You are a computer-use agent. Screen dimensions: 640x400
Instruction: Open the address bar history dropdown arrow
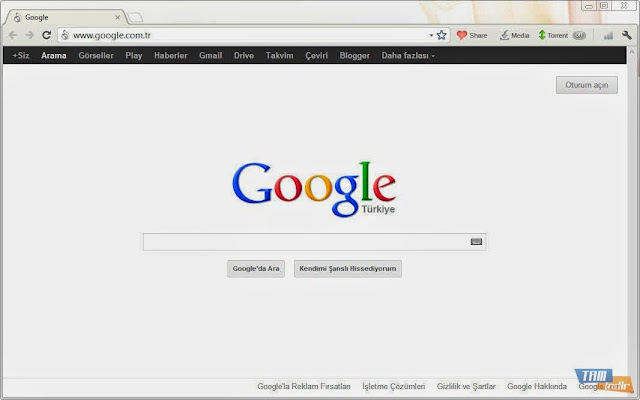[431, 36]
